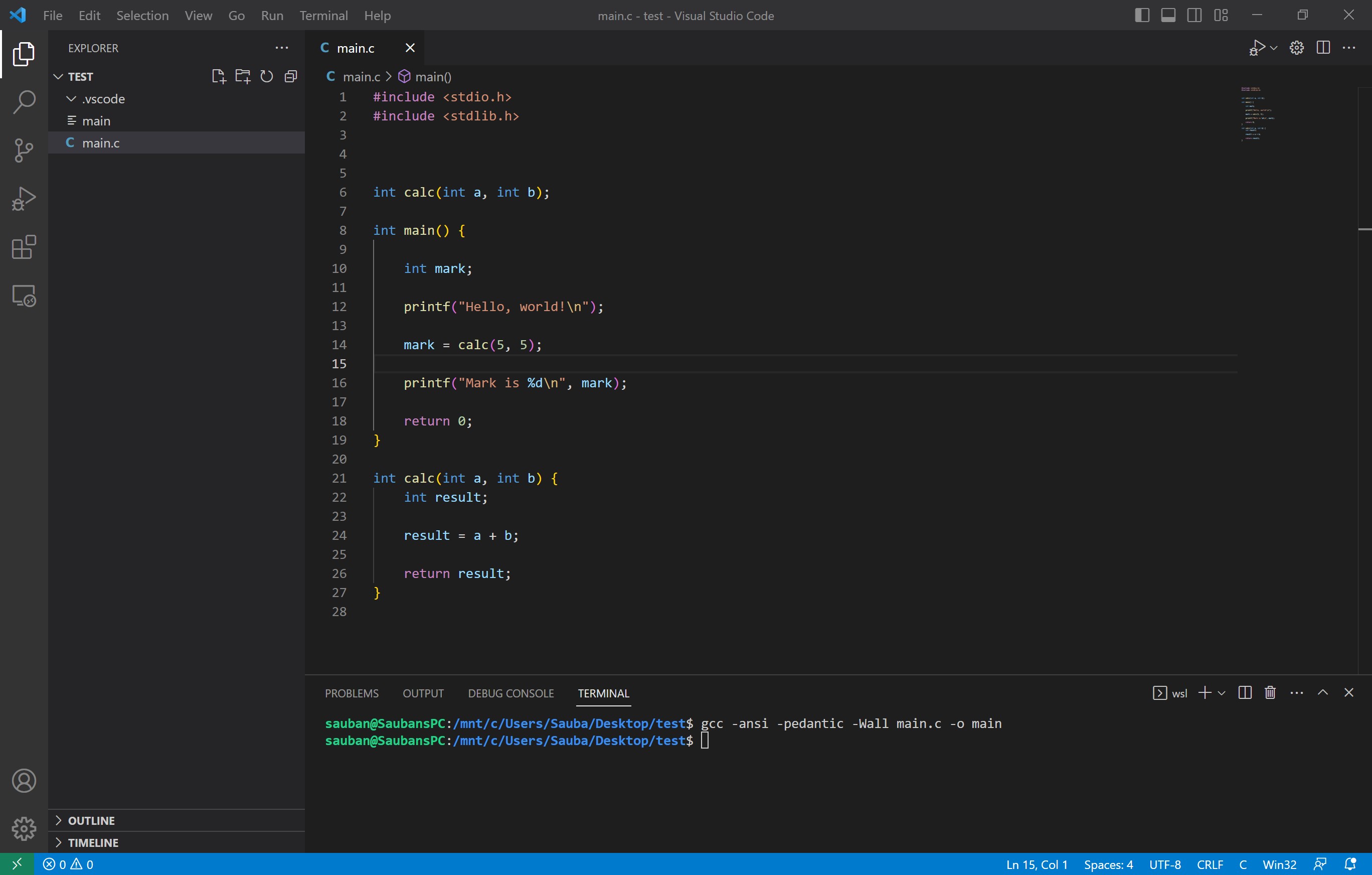The image size is (1372, 875).
Task: Open the Explorer view in activity bar
Action: [24, 54]
